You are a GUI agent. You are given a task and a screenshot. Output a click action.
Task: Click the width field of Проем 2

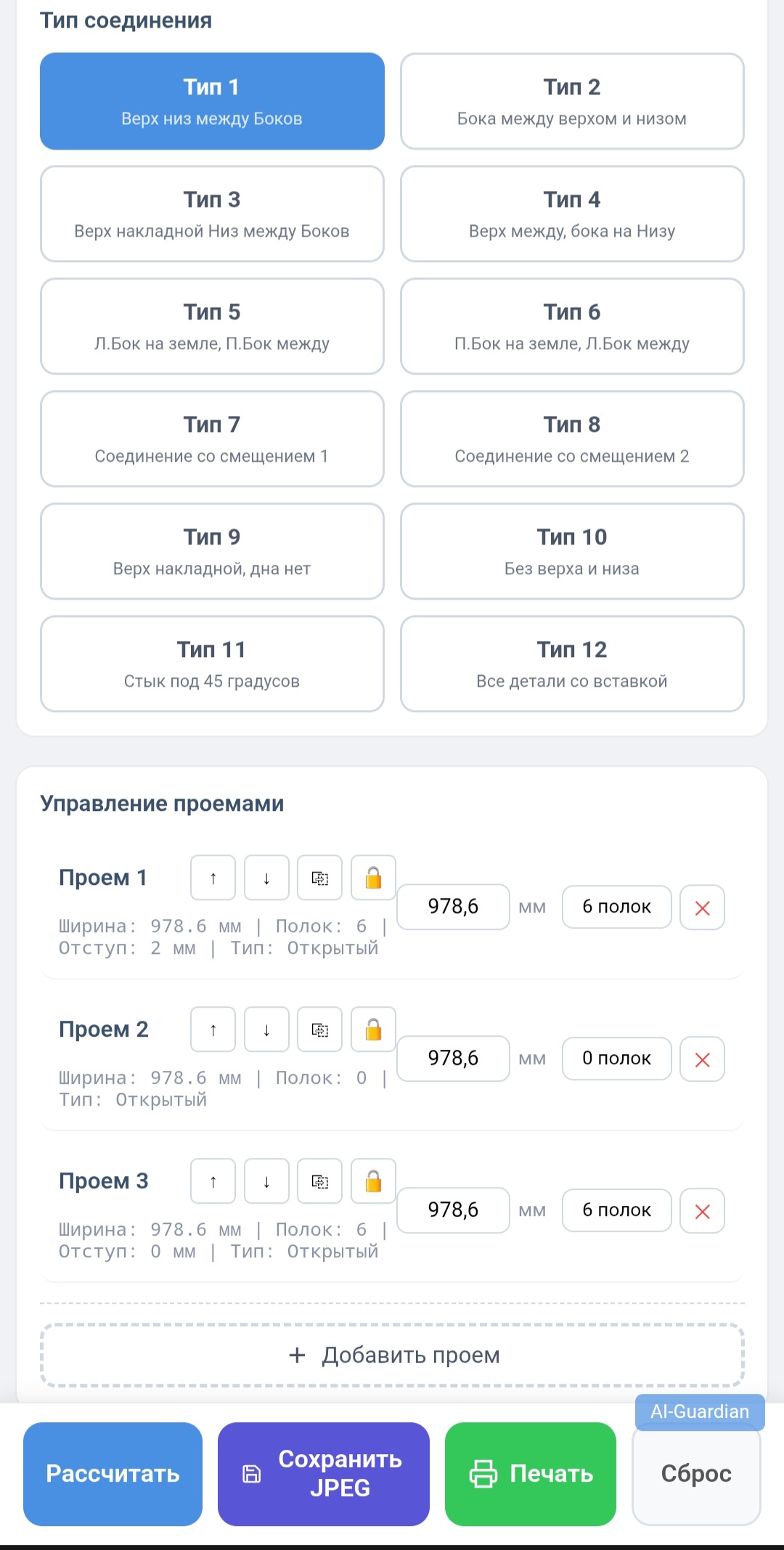(x=453, y=1059)
